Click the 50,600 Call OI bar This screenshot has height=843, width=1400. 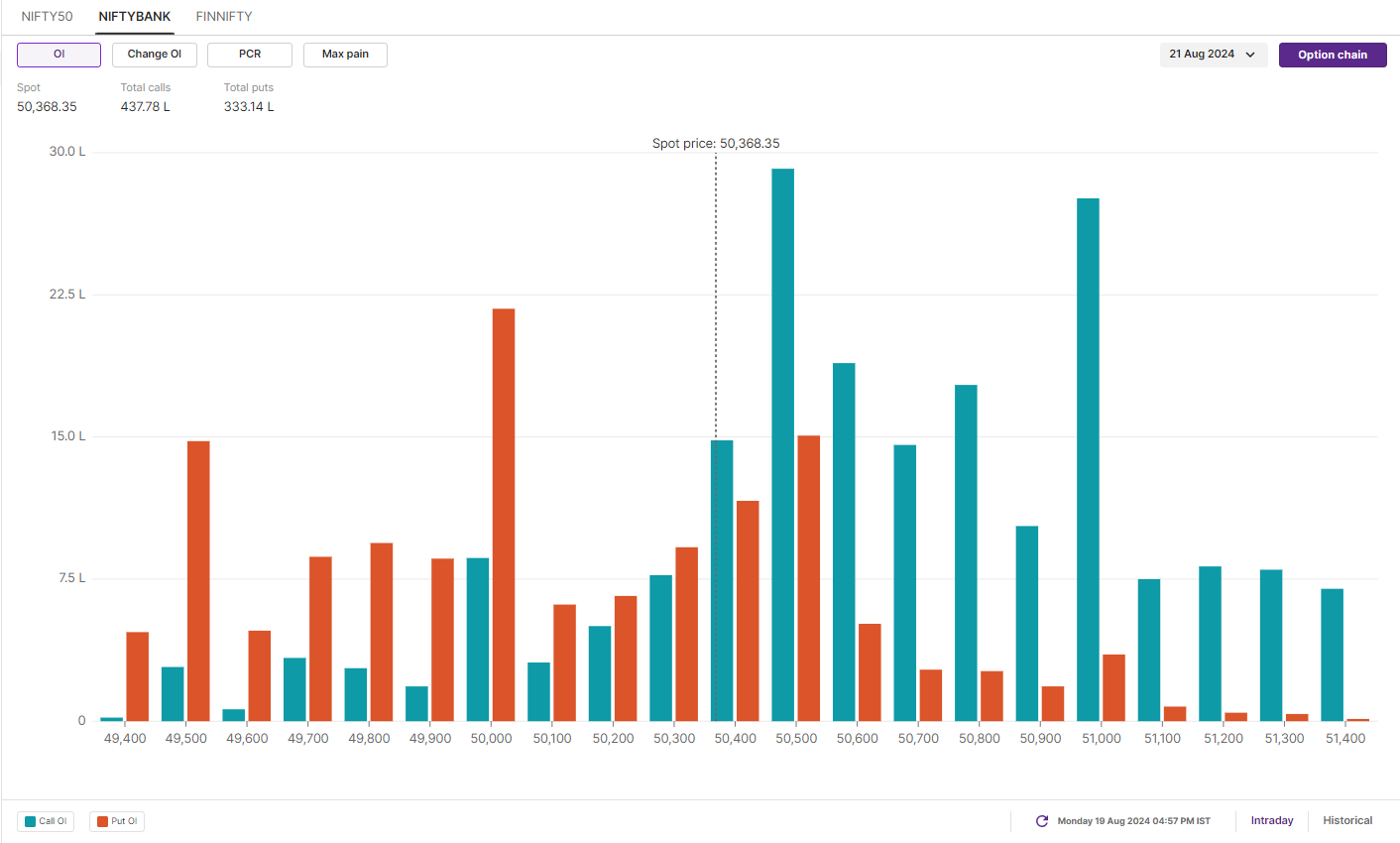point(844,542)
